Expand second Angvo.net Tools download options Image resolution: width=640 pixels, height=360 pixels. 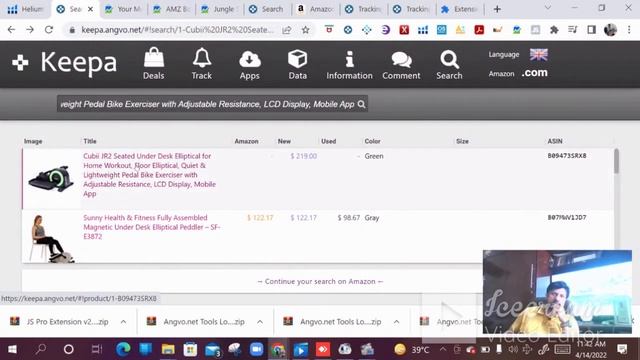click(x=396, y=322)
